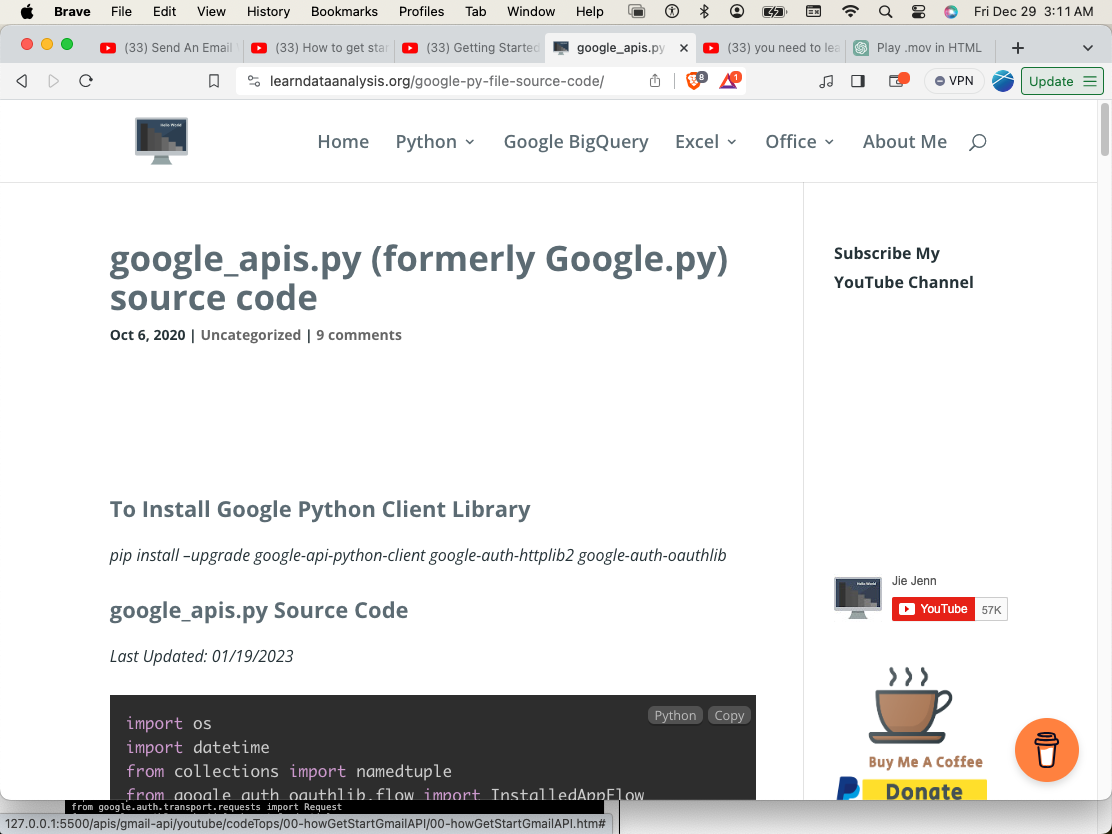Open the History menu
1112x834 pixels.
pos(268,11)
